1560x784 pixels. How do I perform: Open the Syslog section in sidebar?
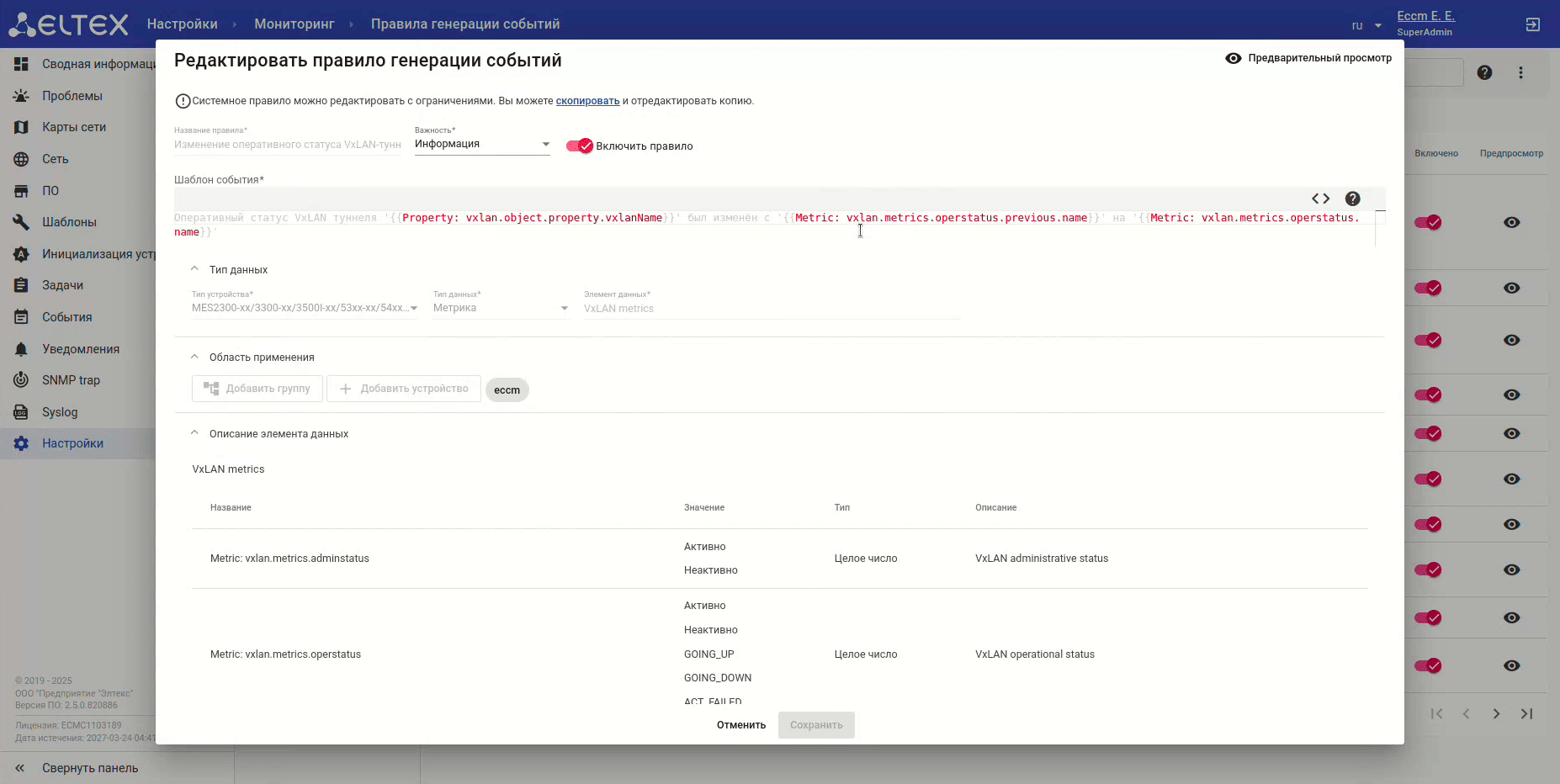click(x=60, y=412)
